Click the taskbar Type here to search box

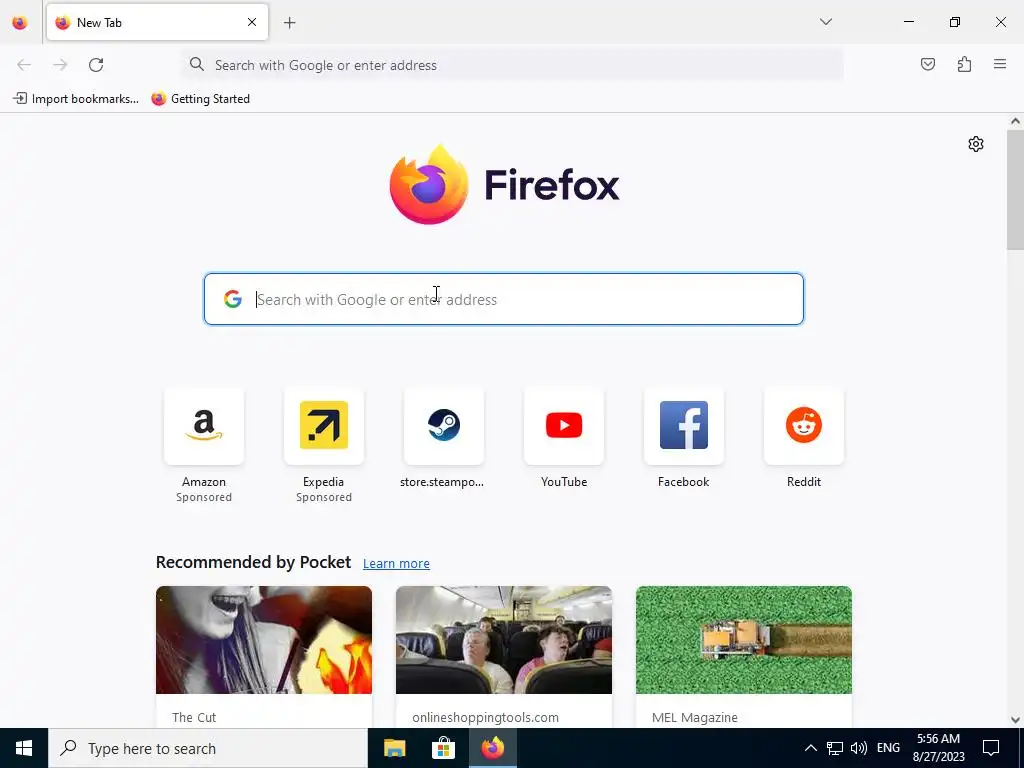pos(208,748)
